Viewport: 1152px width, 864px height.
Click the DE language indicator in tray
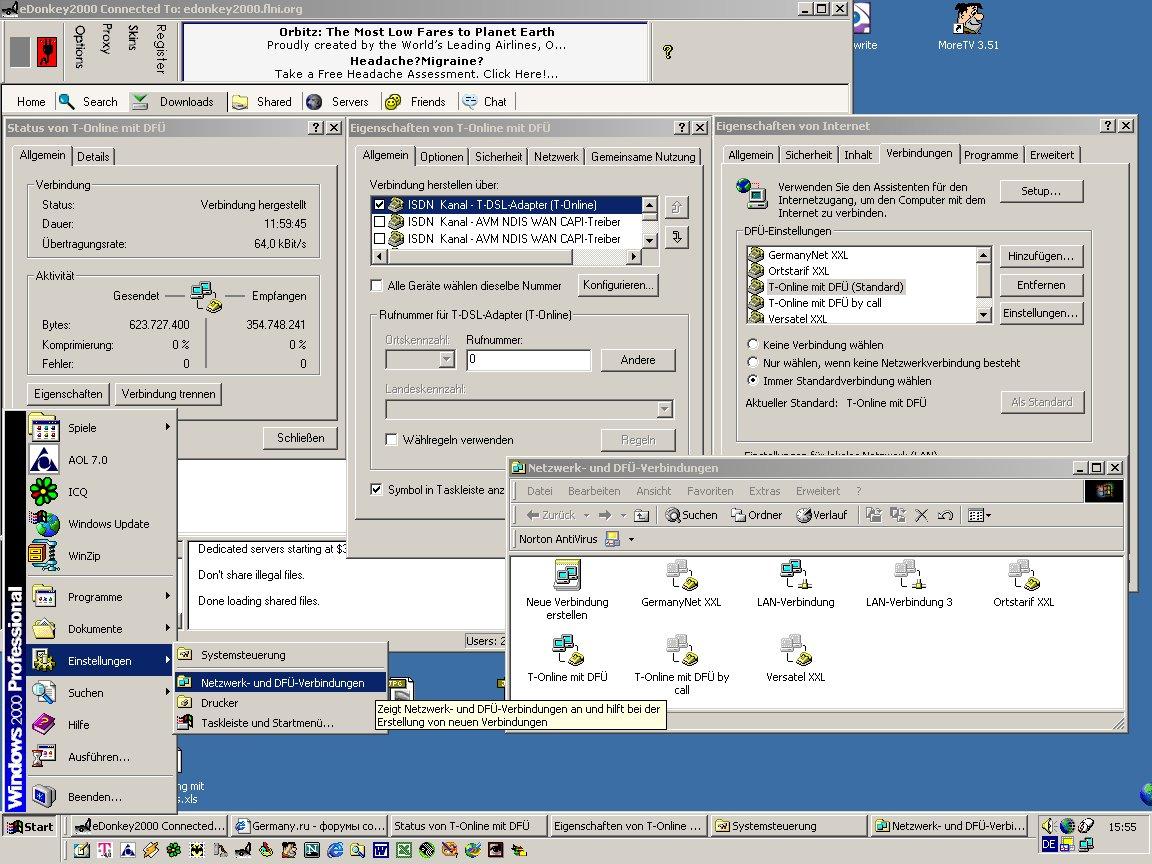click(1049, 845)
